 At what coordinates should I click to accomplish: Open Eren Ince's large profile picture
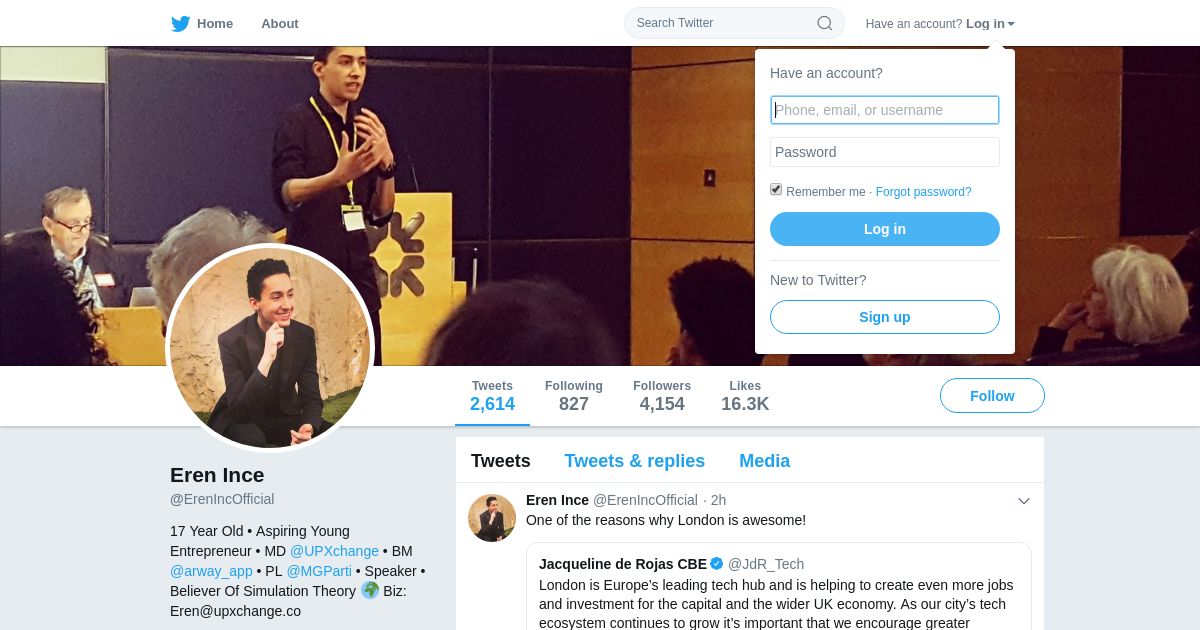click(x=270, y=348)
